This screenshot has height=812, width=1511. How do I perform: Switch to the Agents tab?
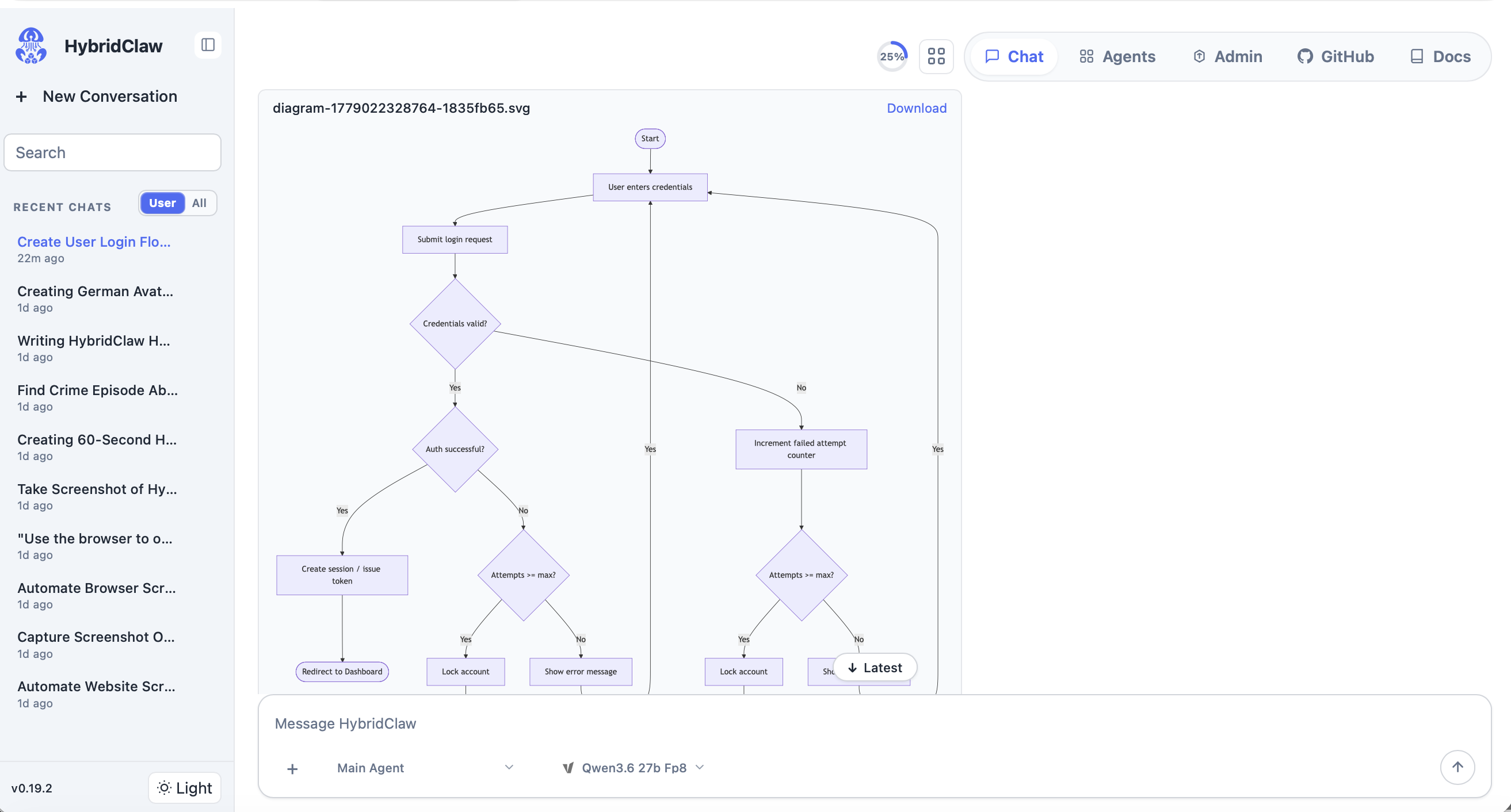coord(1117,56)
